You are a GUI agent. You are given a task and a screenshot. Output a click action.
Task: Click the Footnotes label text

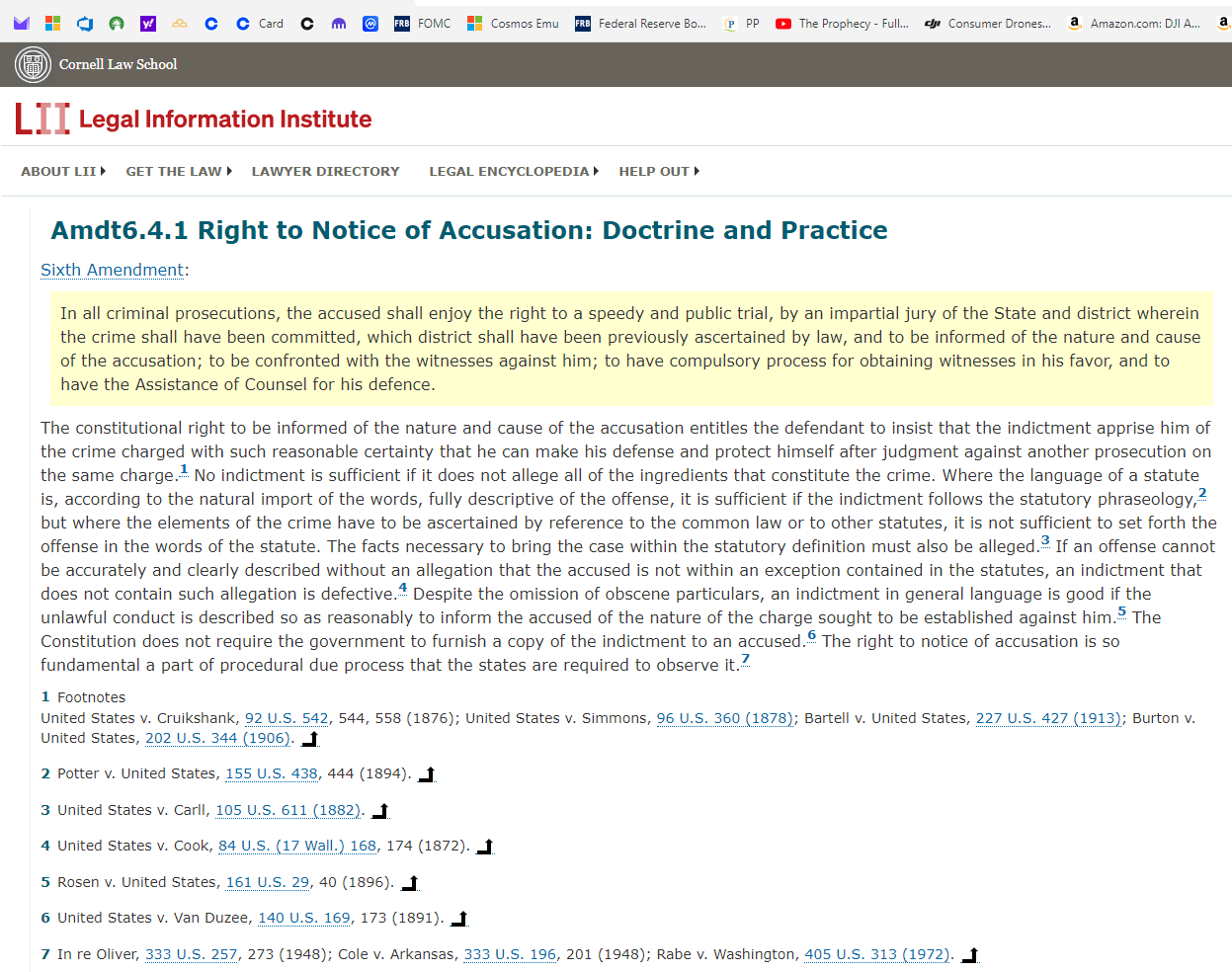click(92, 697)
